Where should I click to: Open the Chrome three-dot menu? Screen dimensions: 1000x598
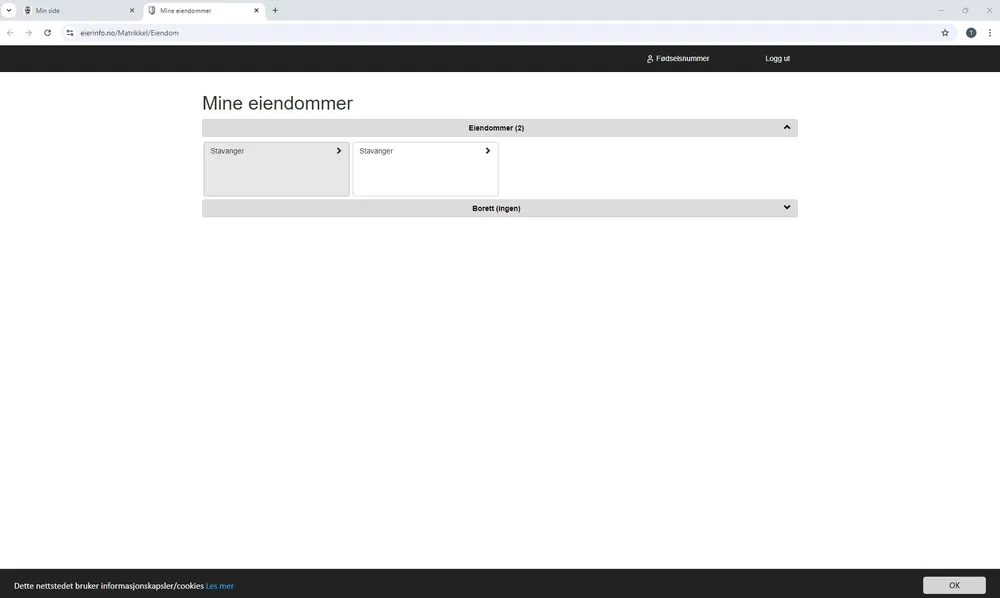(x=989, y=33)
